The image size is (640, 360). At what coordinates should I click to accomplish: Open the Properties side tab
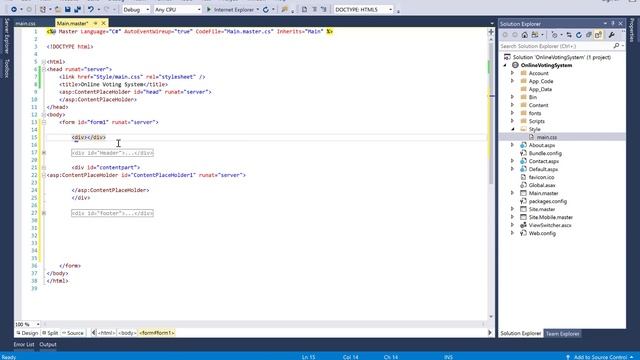tap(632, 31)
